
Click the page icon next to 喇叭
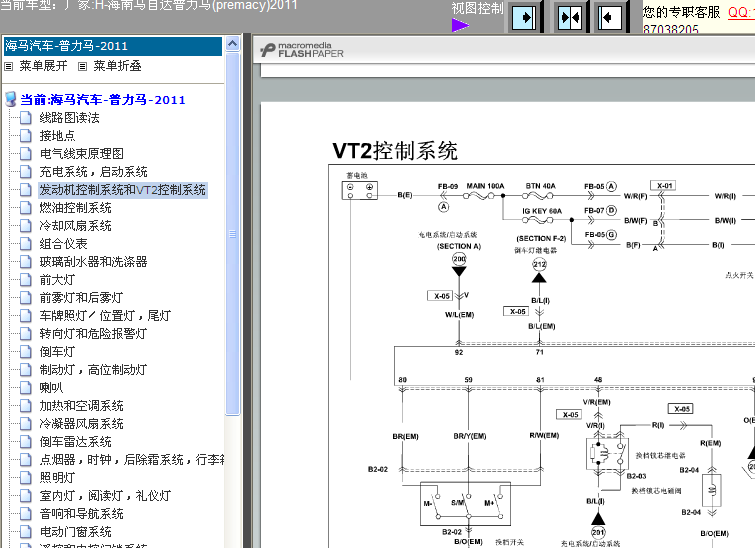point(26,388)
